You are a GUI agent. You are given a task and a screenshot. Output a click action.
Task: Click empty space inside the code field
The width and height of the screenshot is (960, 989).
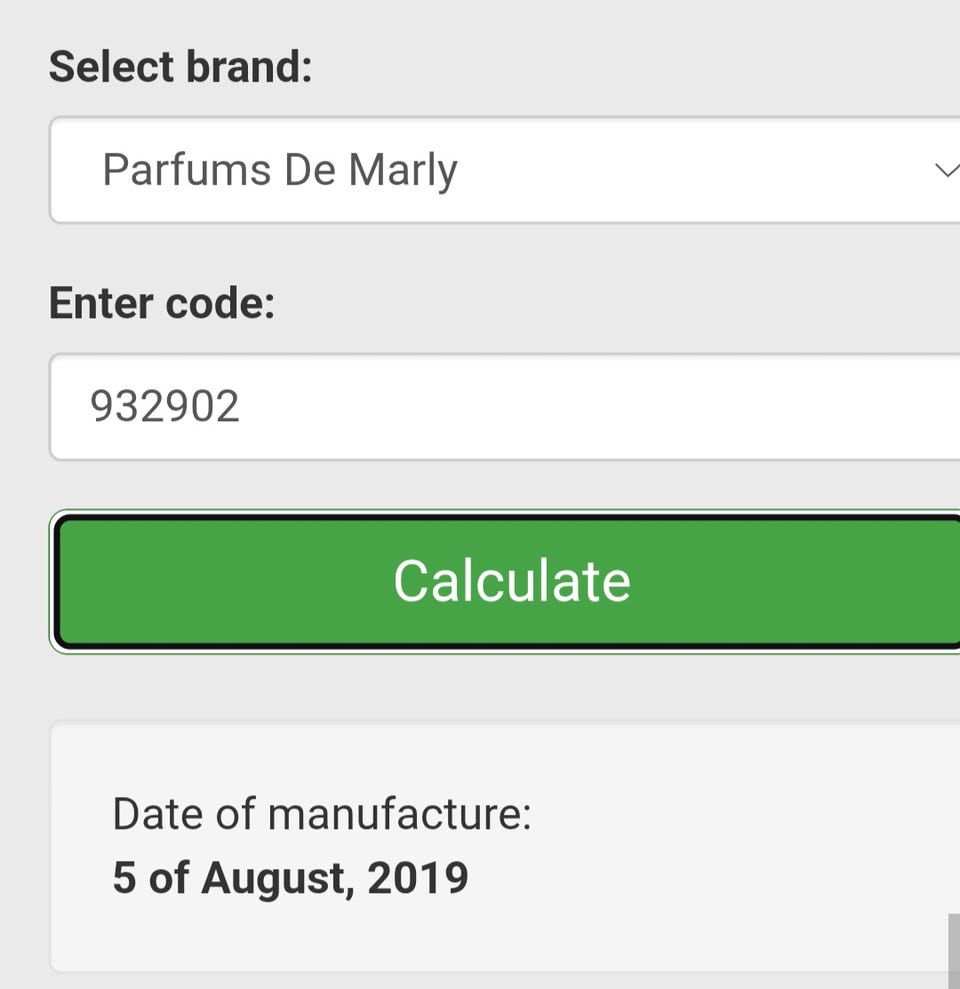click(600, 406)
